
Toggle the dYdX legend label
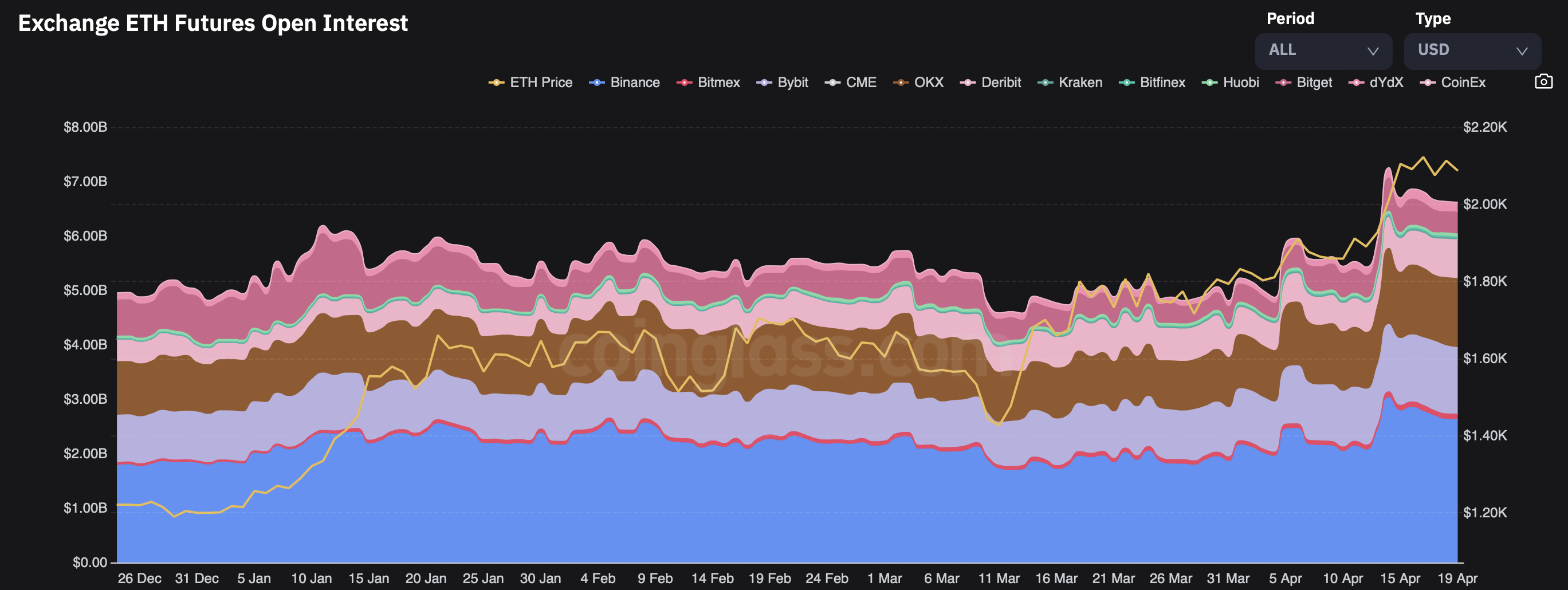coord(1386,83)
